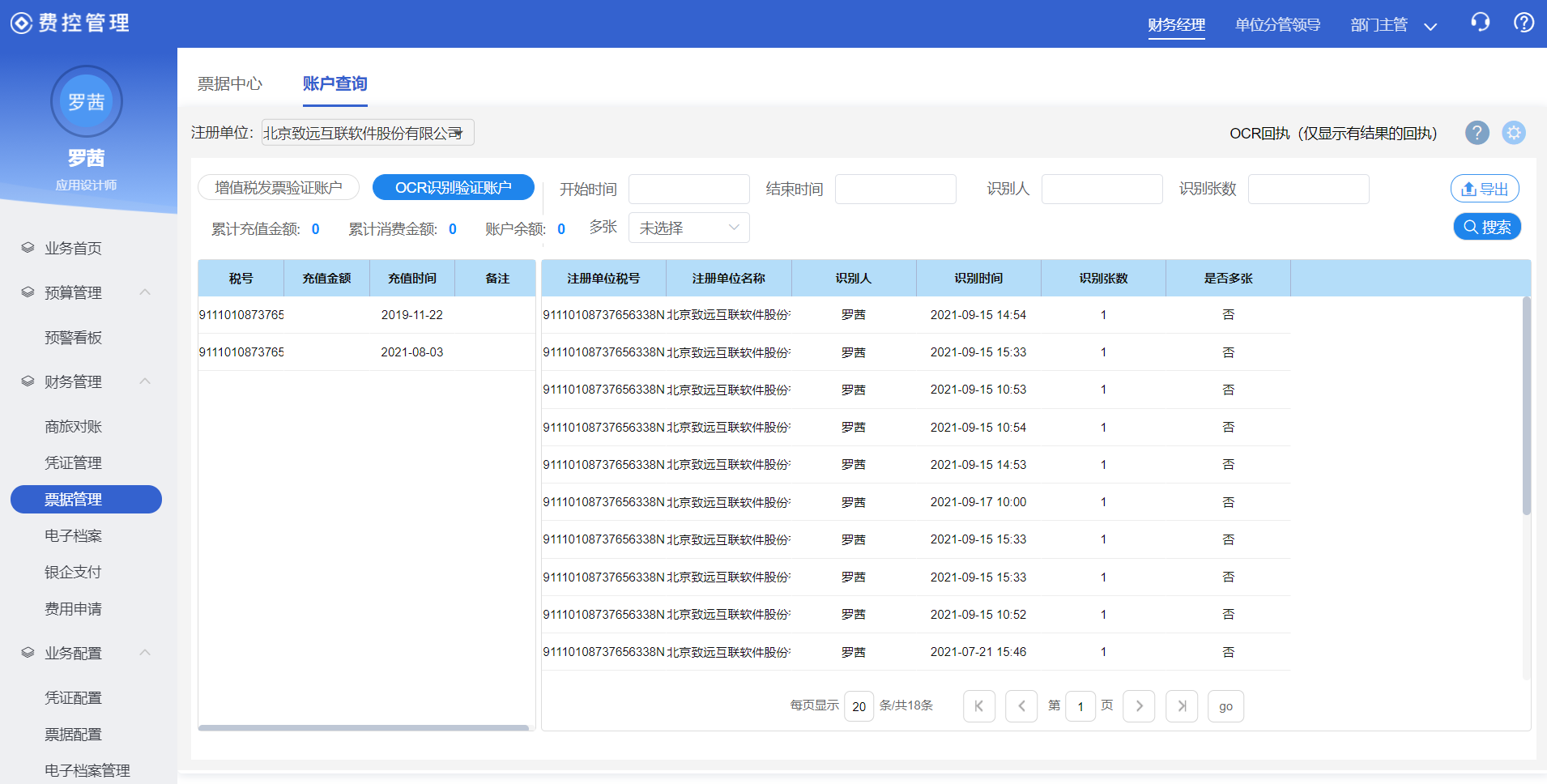Screen dimensions: 1547x784
Task: Open 电子档案管理 in sidebar
Action: pyautogui.click(x=87, y=771)
